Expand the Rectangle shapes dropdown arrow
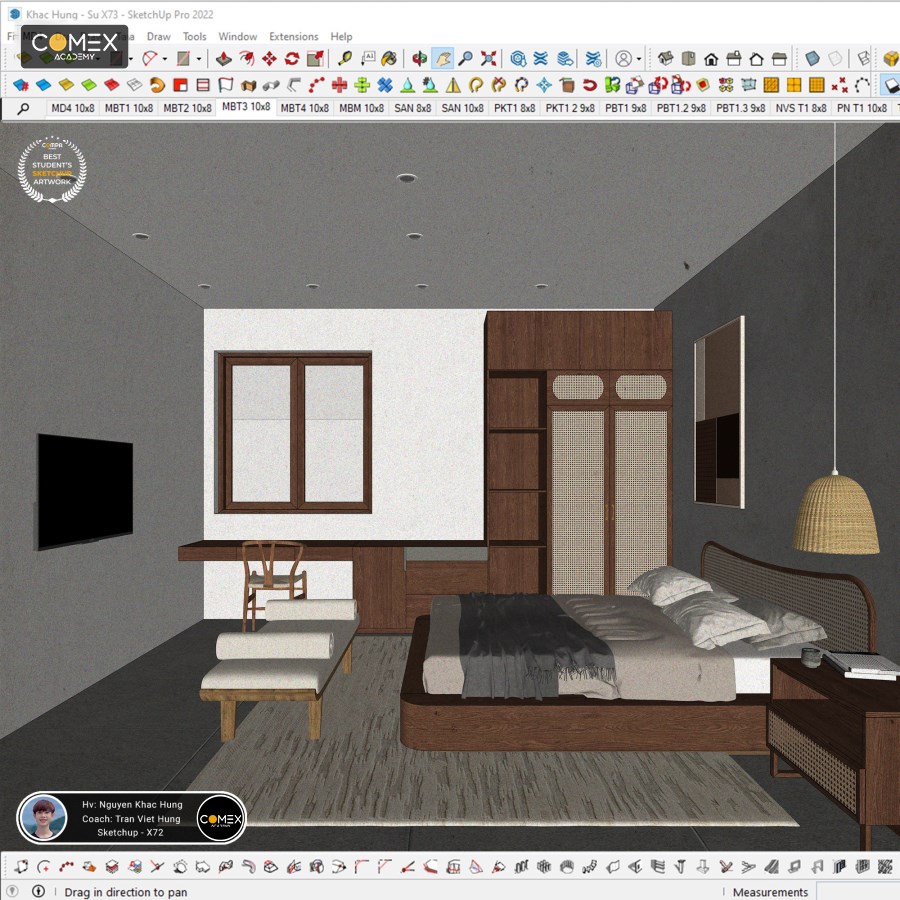 click(199, 59)
